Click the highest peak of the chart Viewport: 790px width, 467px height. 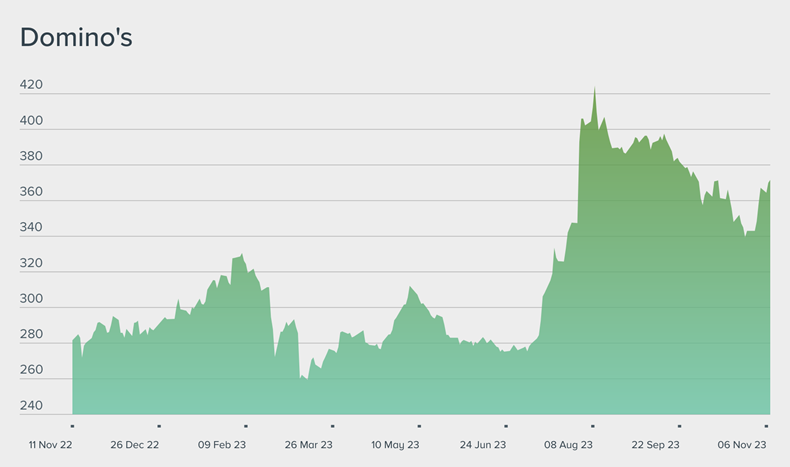coord(594,88)
